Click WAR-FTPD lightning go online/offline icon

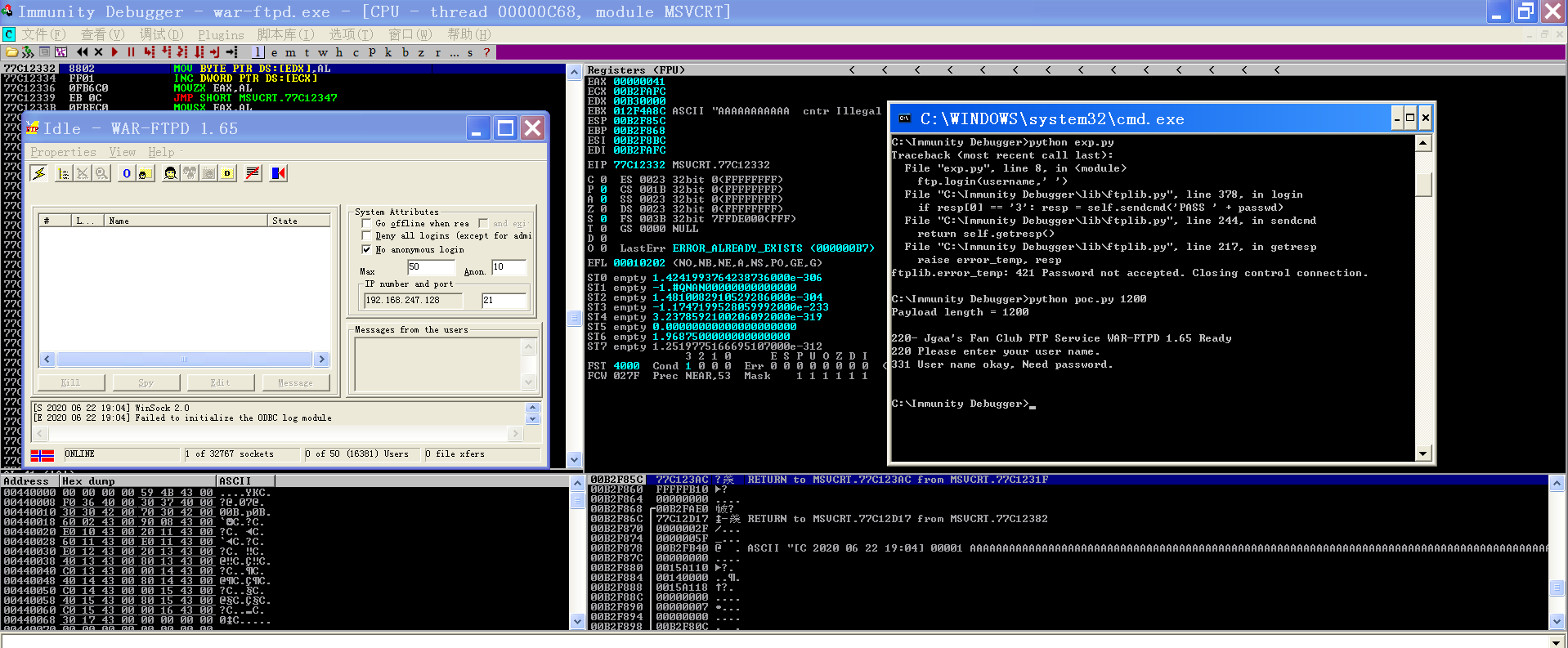point(38,173)
